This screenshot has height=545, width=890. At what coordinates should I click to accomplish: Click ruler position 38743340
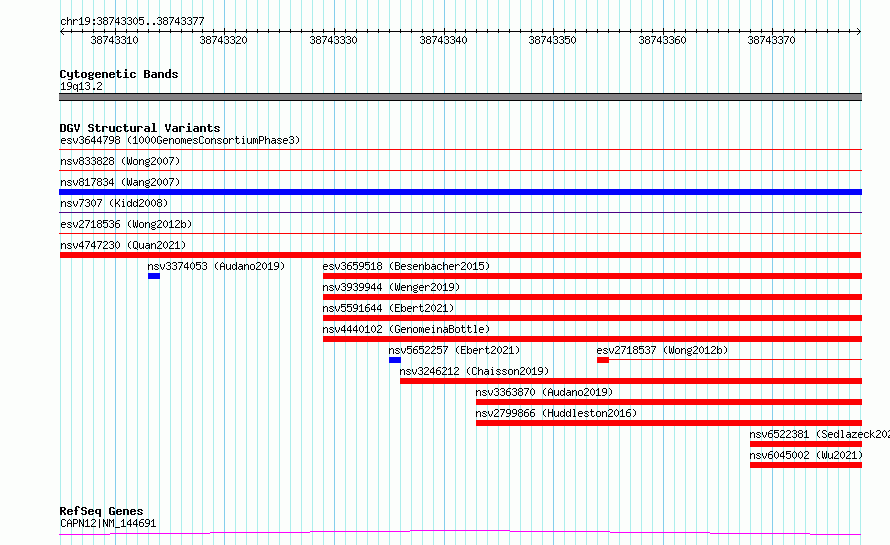(x=443, y=40)
